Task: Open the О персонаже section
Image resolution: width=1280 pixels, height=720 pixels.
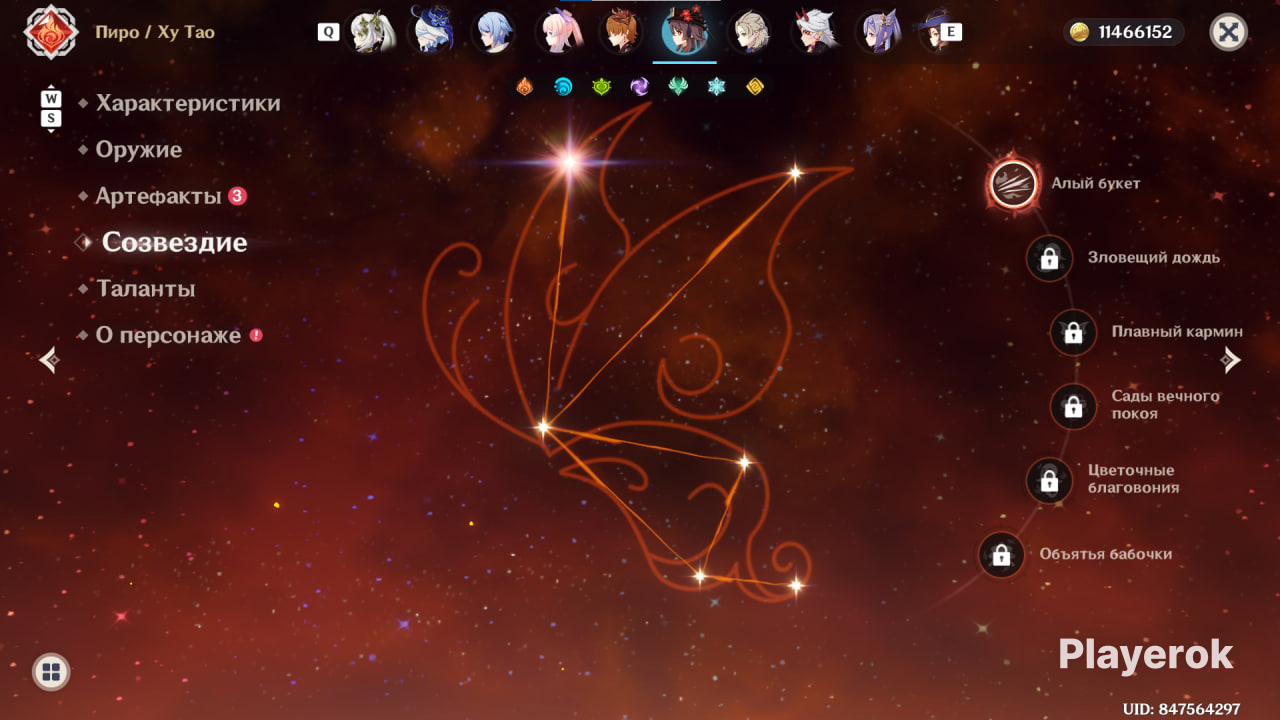Action: [x=168, y=335]
